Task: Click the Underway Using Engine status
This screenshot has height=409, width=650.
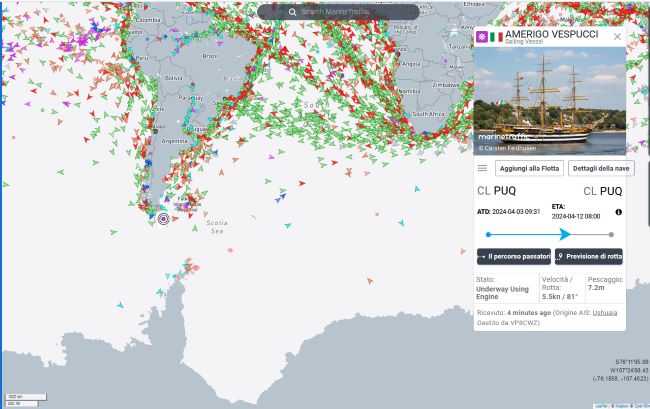Action: pos(502,293)
